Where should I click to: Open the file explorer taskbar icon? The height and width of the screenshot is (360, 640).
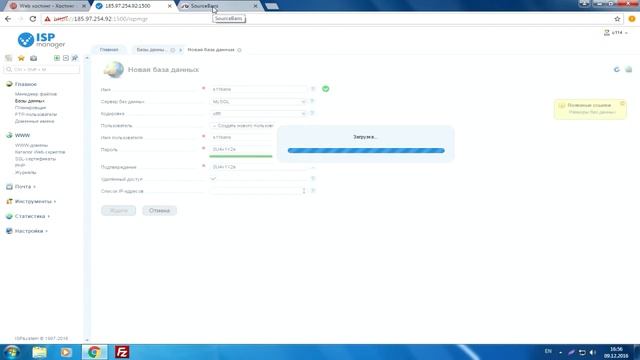click(x=40, y=352)
